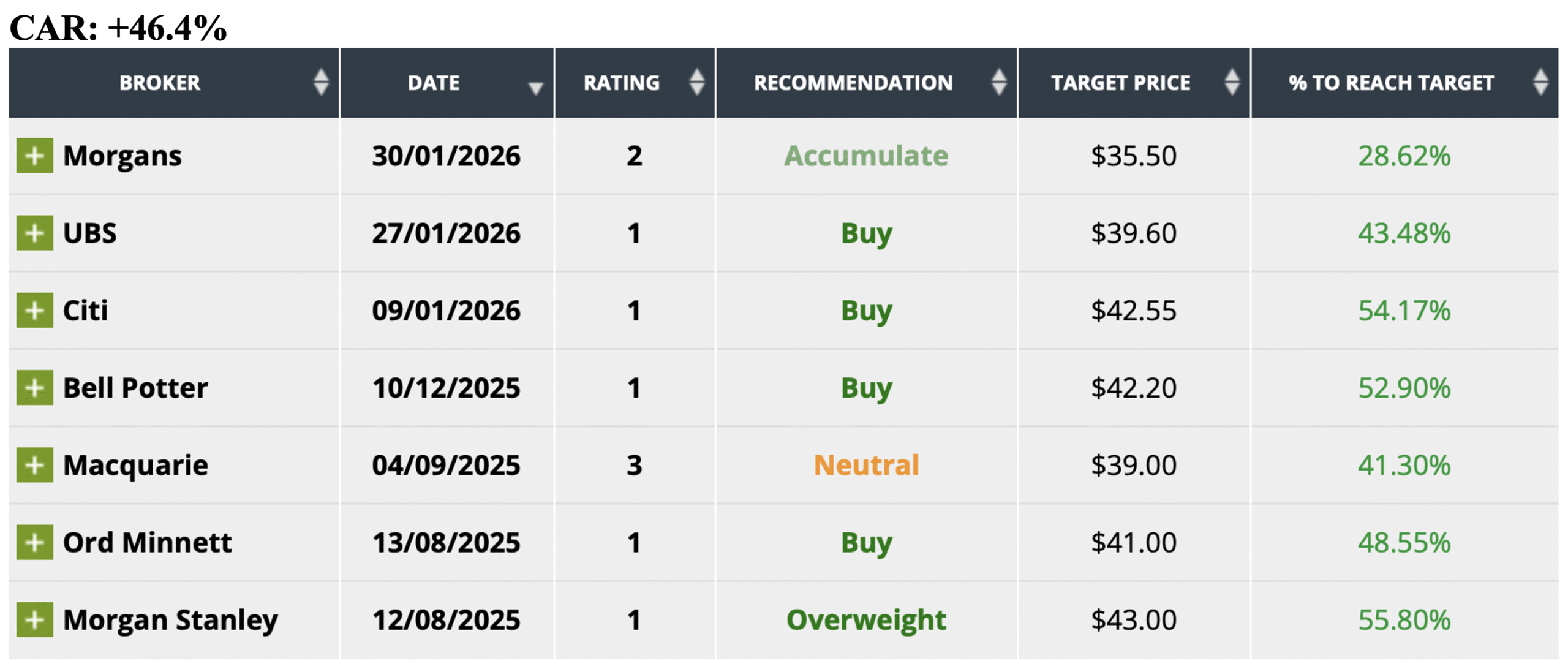This screenshot has width=1568, height=669.
Task: Click the Morgan Stanley broker name
Action: (170, 619)
